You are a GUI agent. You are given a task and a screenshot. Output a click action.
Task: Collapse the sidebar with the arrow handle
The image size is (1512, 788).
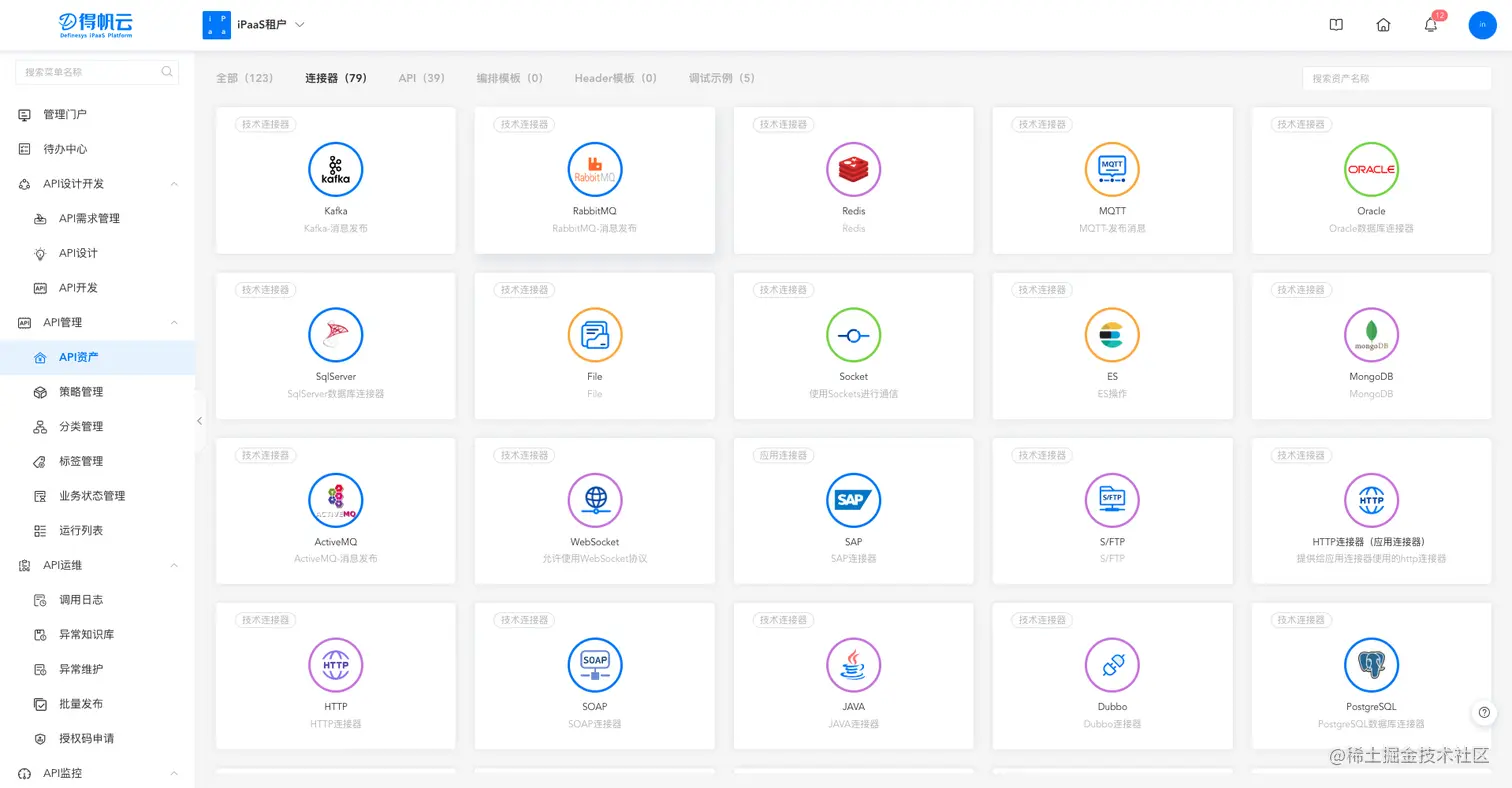point(200,421)
